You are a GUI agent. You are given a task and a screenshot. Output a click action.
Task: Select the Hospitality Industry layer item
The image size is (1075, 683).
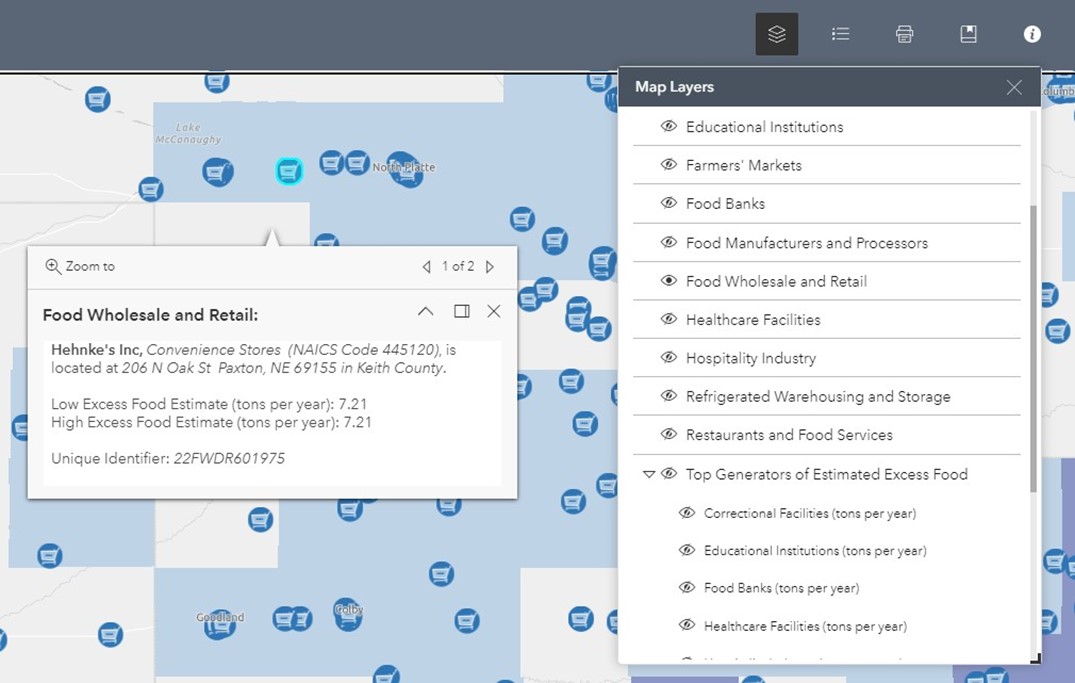pyautogui.click(x=750, y=358)
